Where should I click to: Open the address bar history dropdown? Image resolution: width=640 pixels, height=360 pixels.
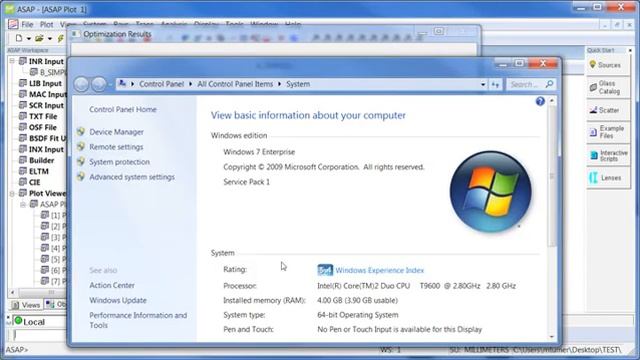(483, 84)
